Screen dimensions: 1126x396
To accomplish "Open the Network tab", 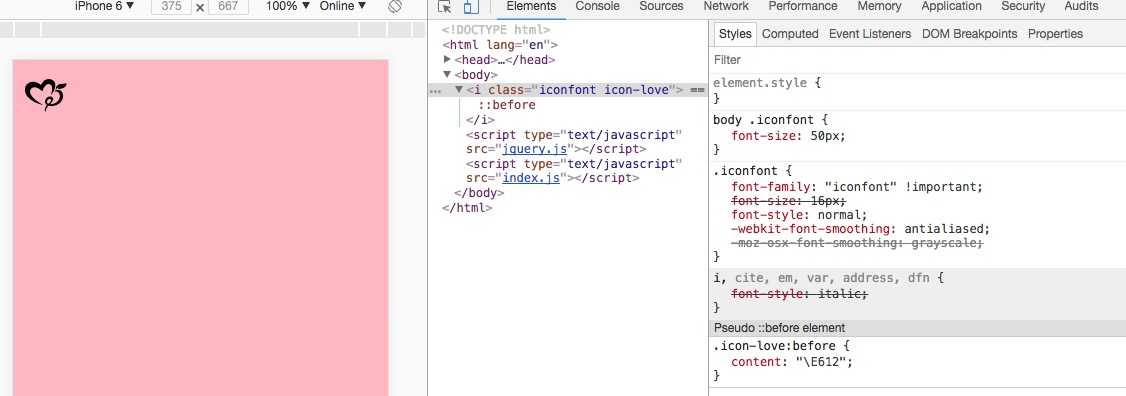I will (726, 6).
